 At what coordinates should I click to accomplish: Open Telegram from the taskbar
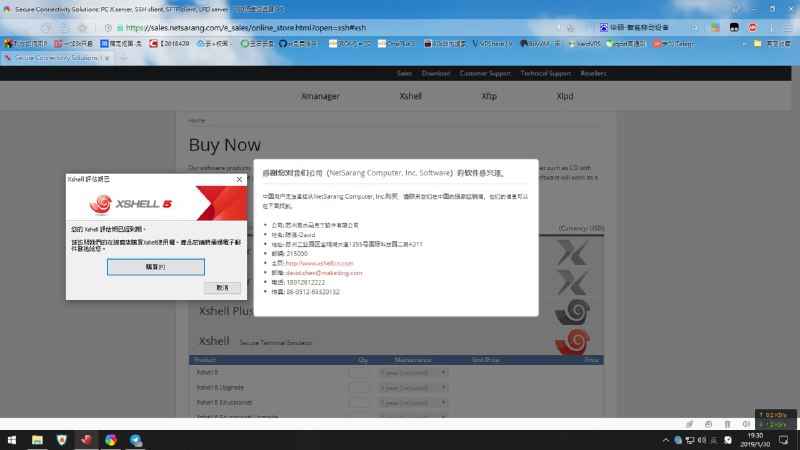point(133,440)
